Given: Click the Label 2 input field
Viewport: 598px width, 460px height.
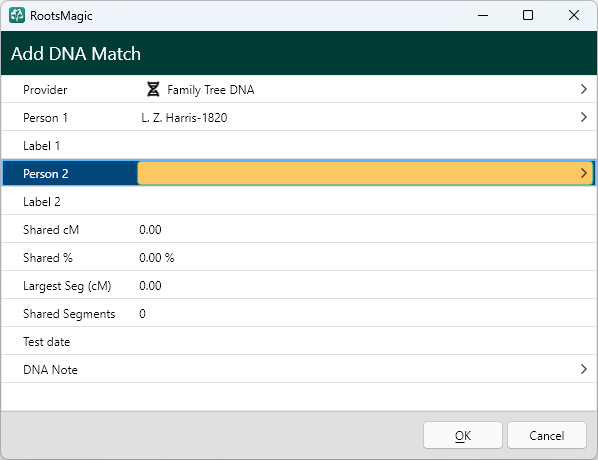Looking at the screenshot, I should click(365, 201).
